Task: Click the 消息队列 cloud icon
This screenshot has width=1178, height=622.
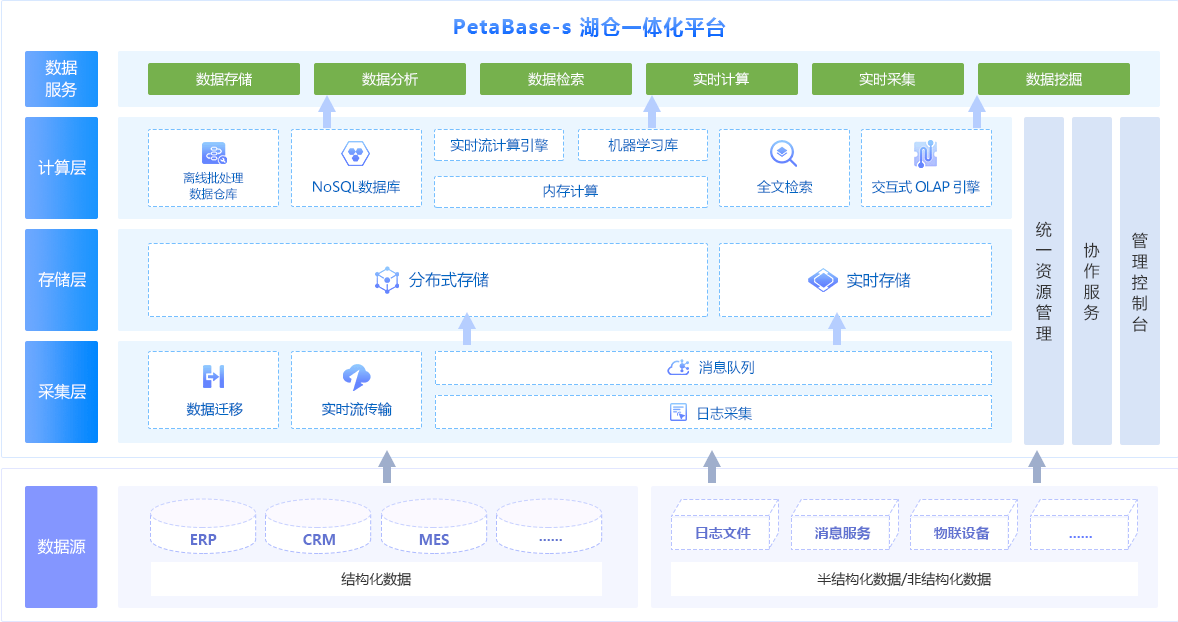Action: pyautogui.click(x=678, y=368)
